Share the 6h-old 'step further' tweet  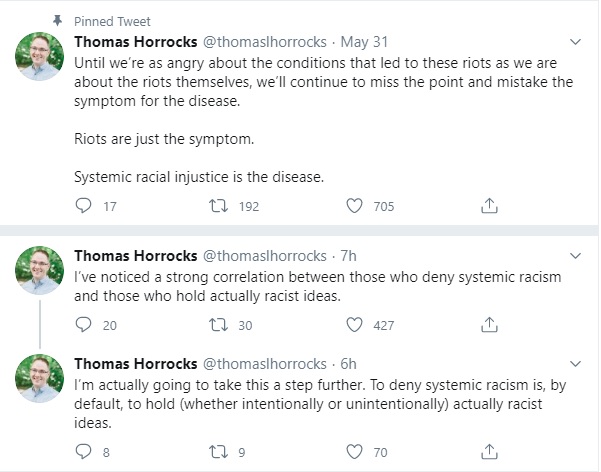(x=490, y=452)
